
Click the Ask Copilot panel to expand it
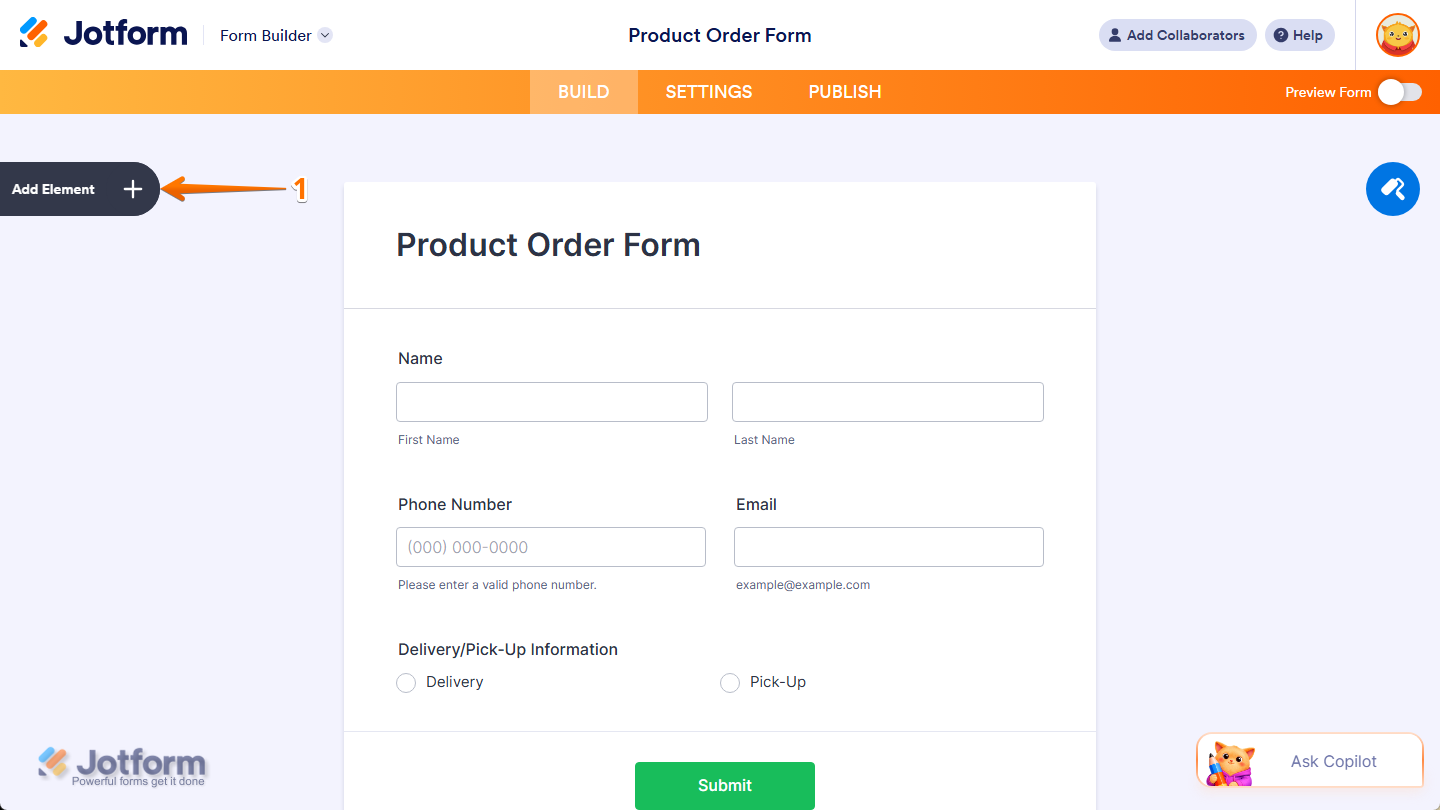pyautogui.click(x=1335, y=761)
